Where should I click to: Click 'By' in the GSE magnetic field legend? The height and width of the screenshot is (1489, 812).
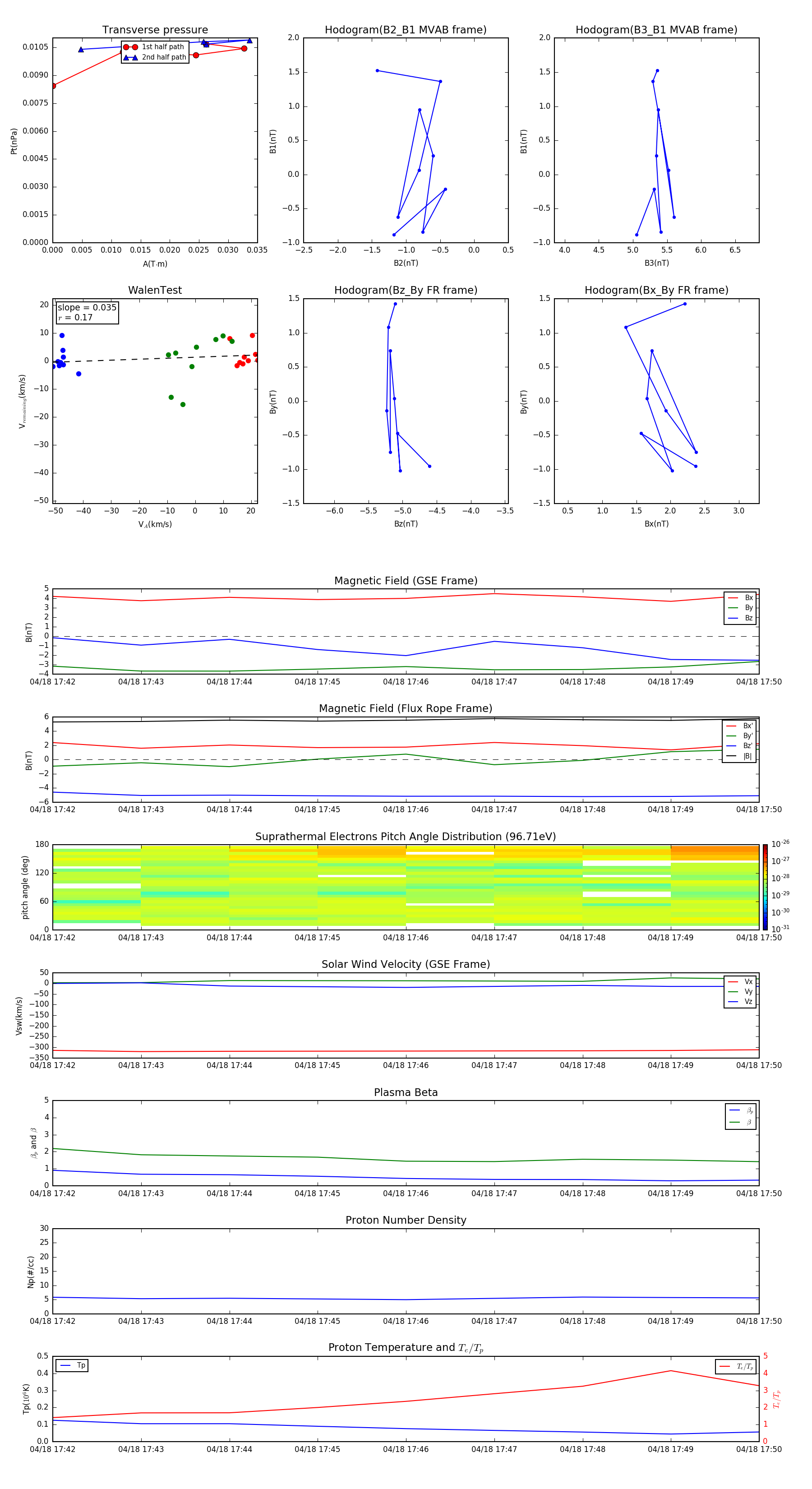740,607
